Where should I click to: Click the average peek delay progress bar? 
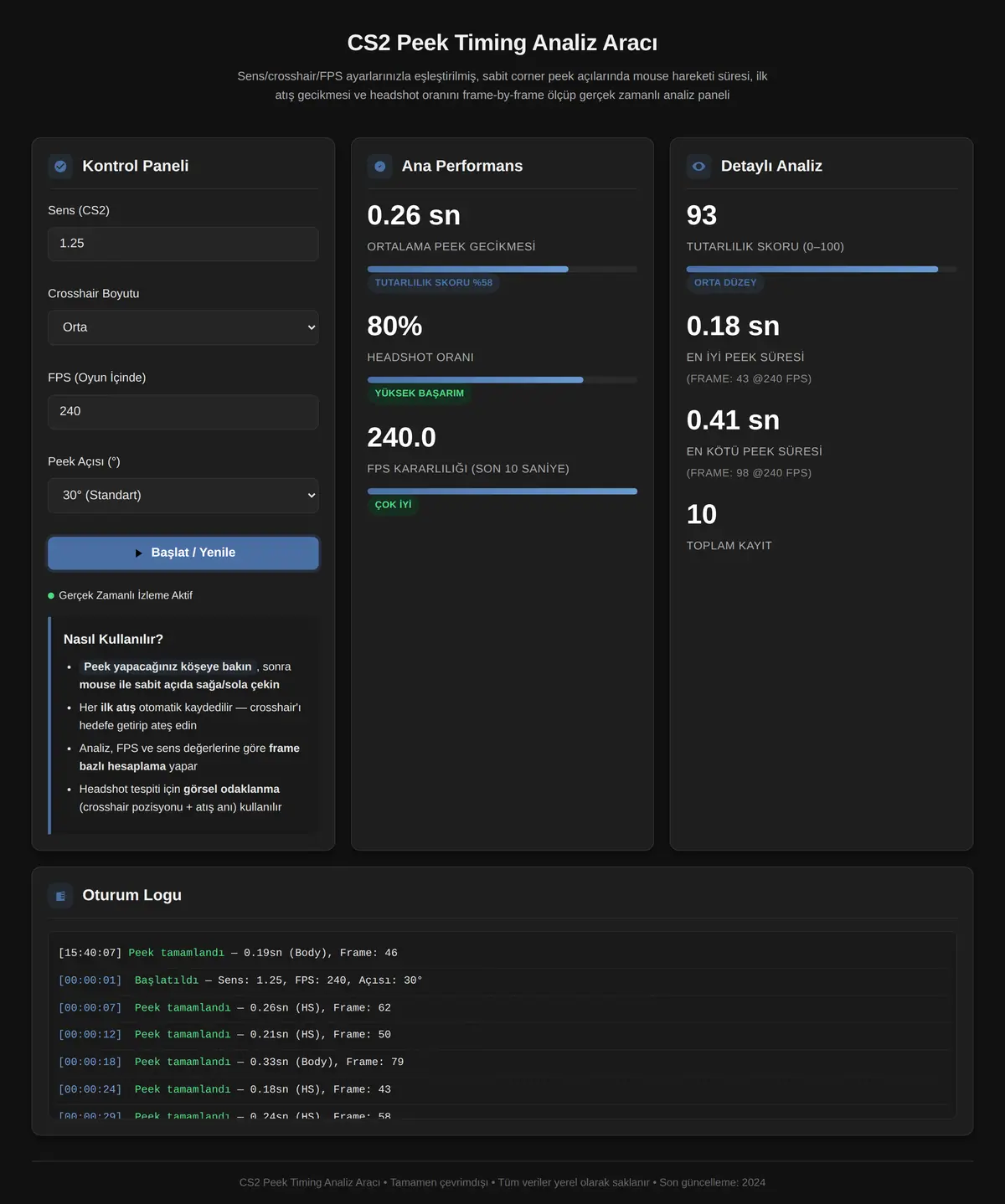click(x=502, y=269)
